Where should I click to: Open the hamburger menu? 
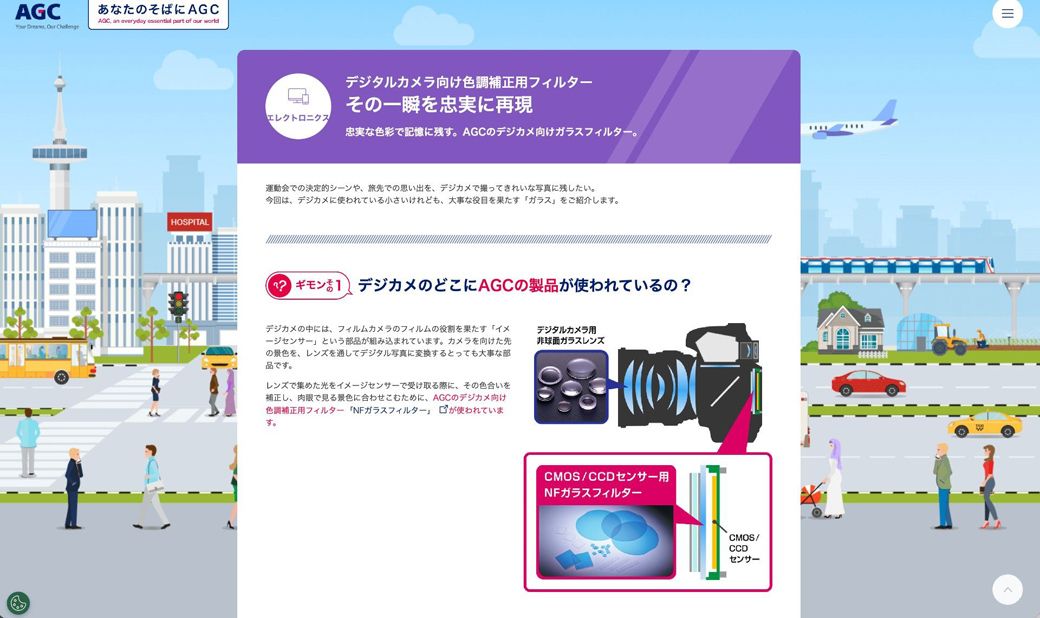(x=1007, y=14)
